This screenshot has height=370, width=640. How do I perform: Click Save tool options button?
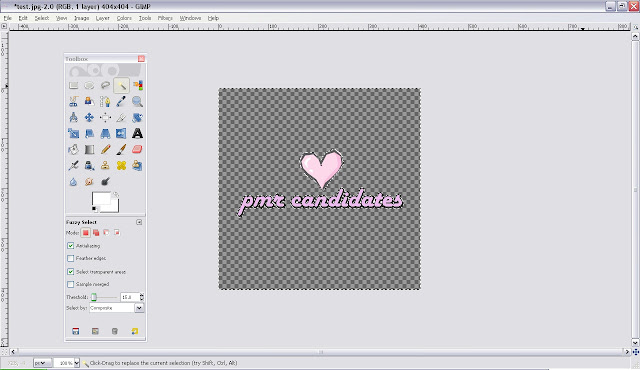pos(76,331)
